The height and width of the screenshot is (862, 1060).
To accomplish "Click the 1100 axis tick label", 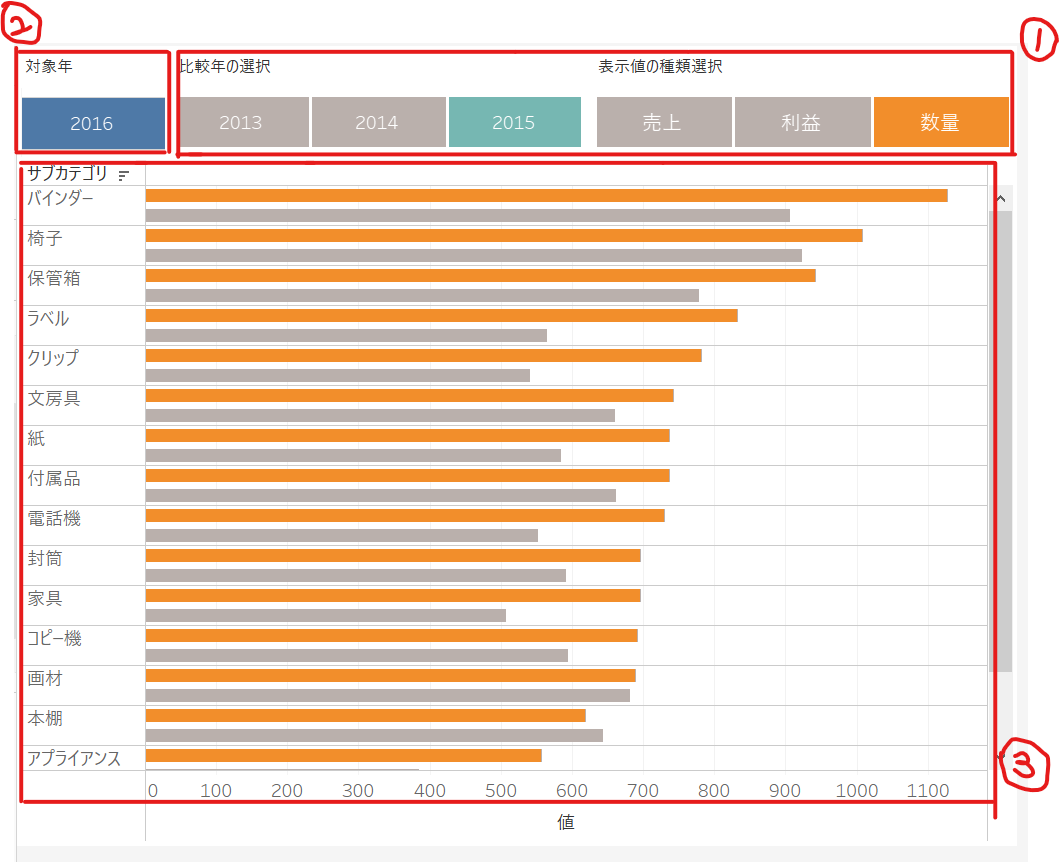I will pyautogui.click(x=928, y=790).
